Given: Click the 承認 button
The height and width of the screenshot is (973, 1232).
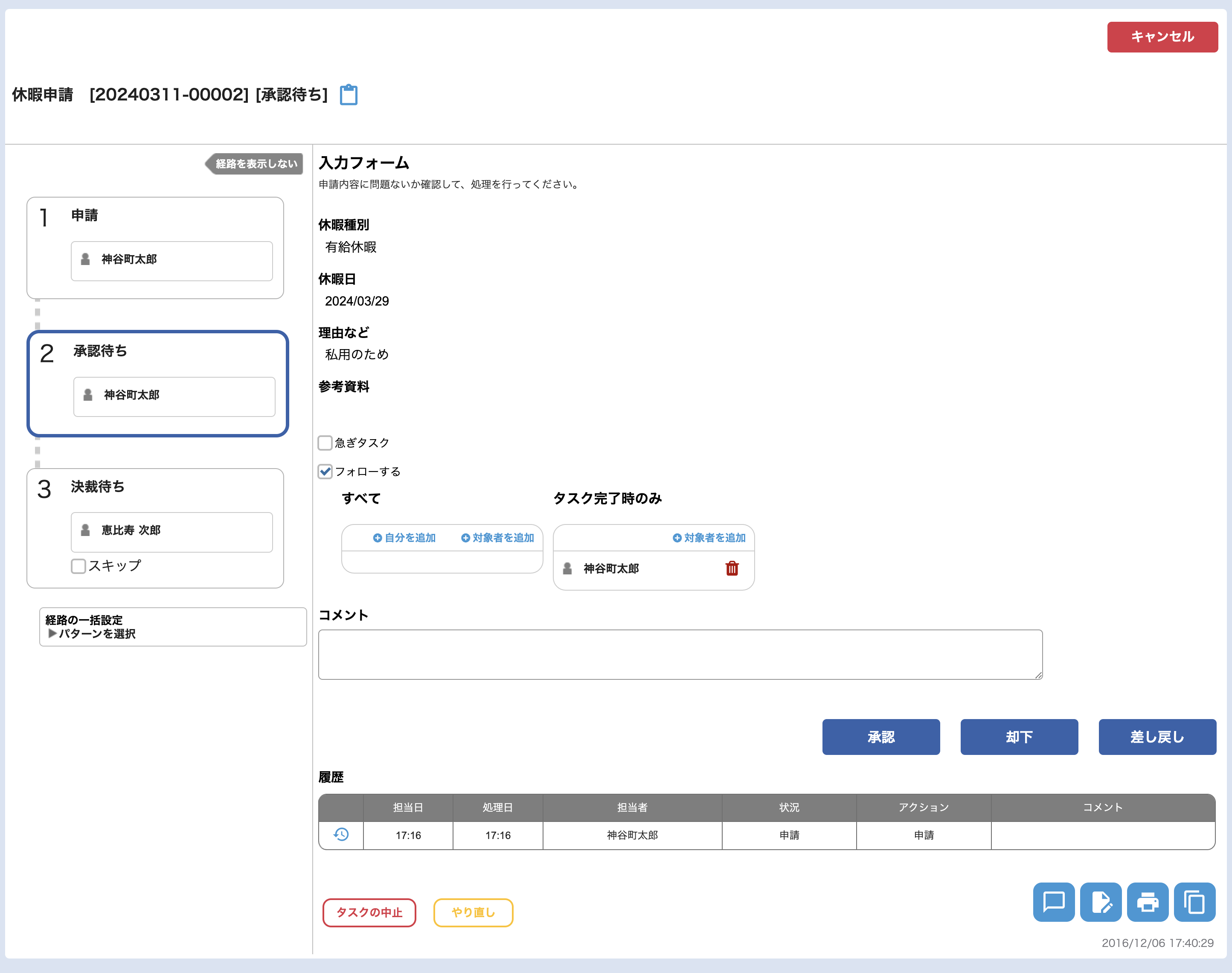Looking at the screenshot, I should (x=881, y=737).
